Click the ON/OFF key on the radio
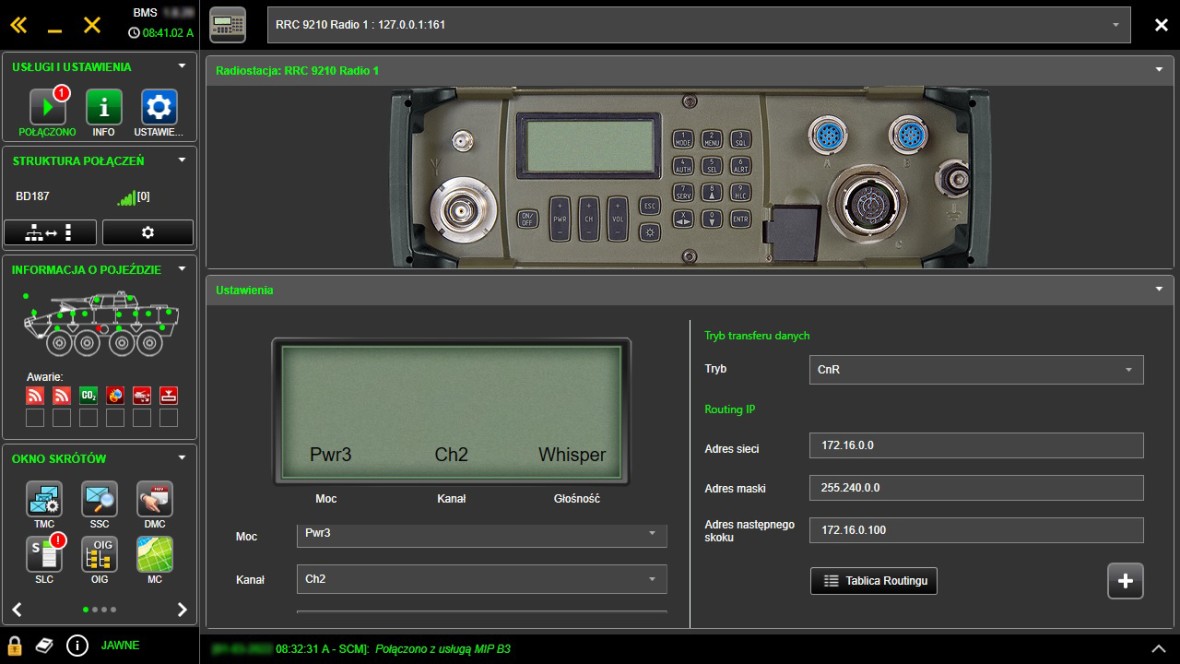 528,219
